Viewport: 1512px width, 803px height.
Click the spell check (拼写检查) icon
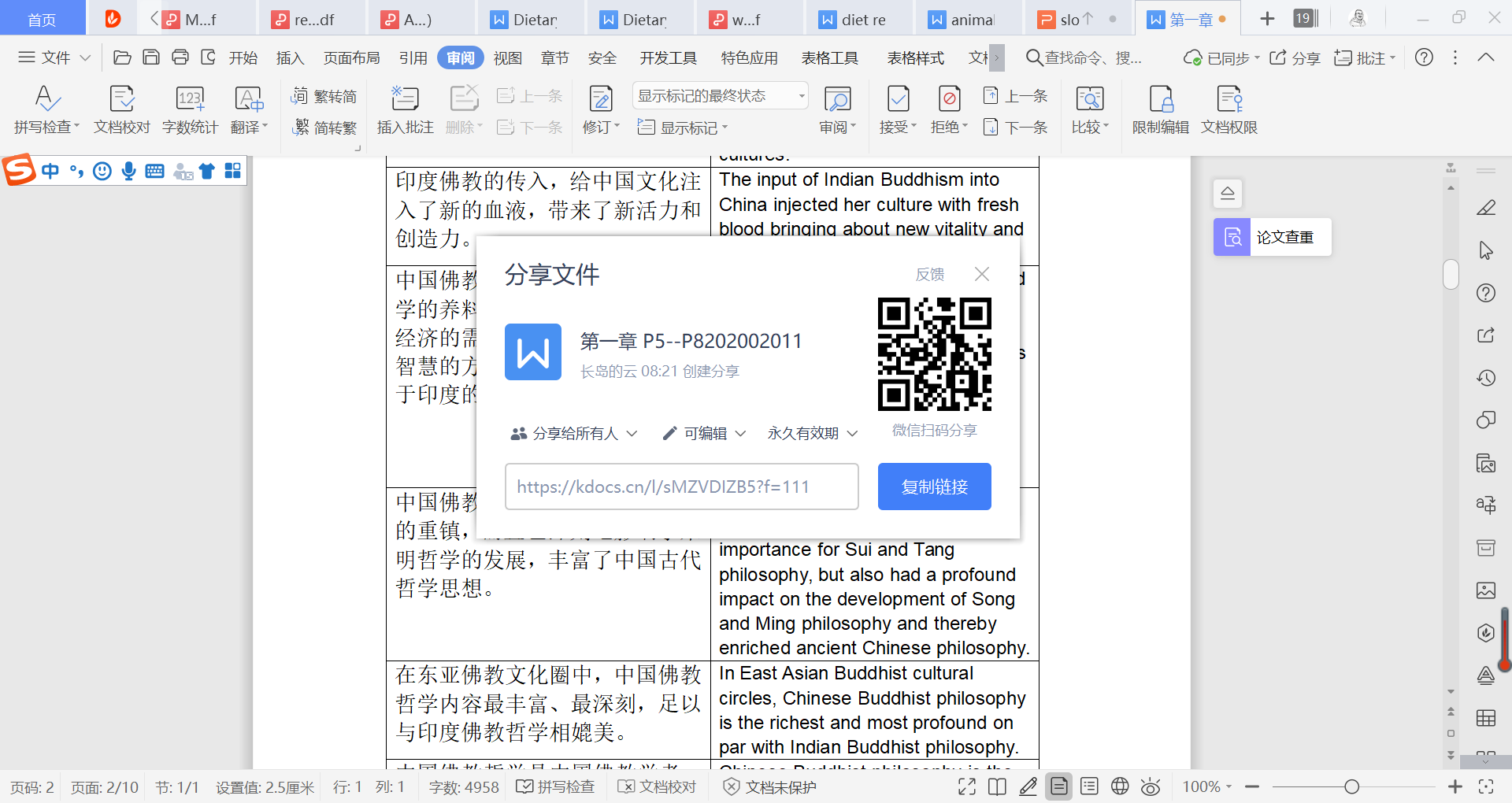coord(46,100)
